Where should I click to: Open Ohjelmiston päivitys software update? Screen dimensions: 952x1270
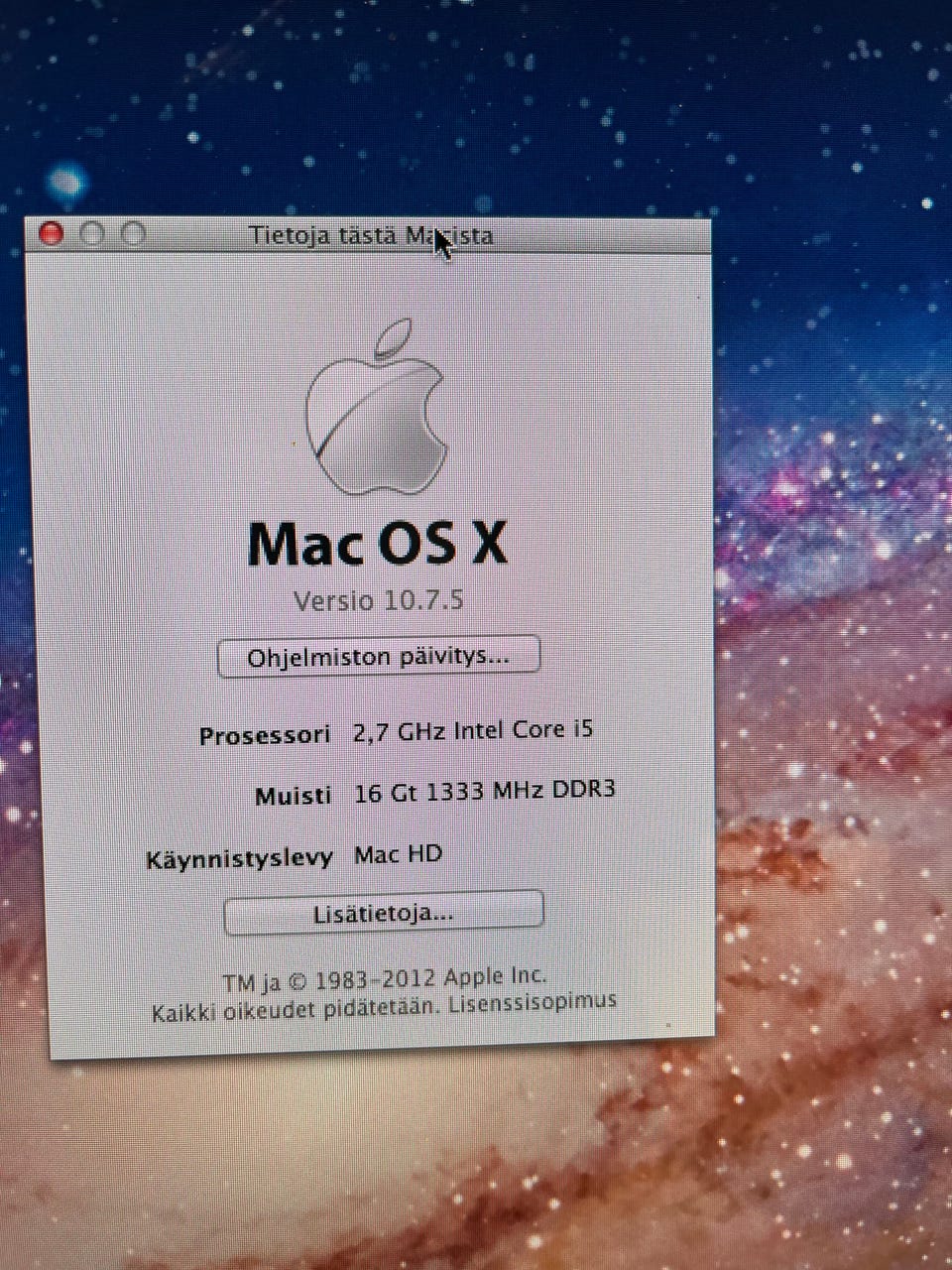(379, 657)
